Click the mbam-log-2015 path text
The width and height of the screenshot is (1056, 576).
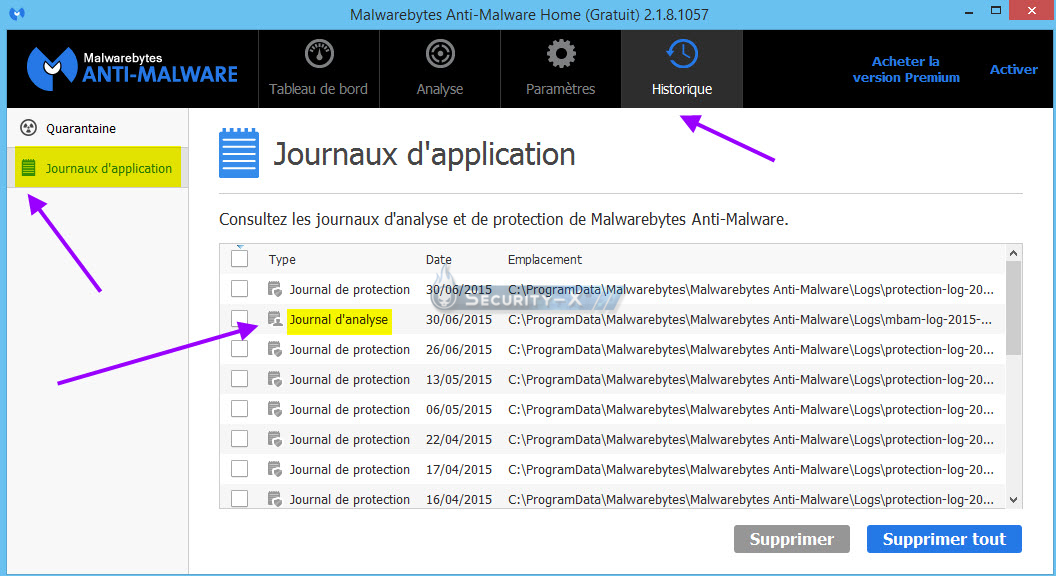tap(750, 319)
